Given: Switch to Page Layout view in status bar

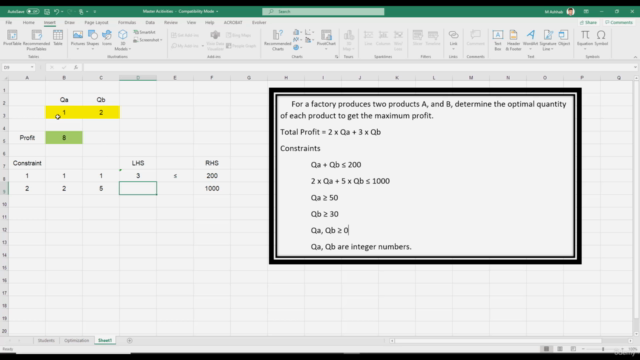Looking at the screenshot, I should [560, 349].
